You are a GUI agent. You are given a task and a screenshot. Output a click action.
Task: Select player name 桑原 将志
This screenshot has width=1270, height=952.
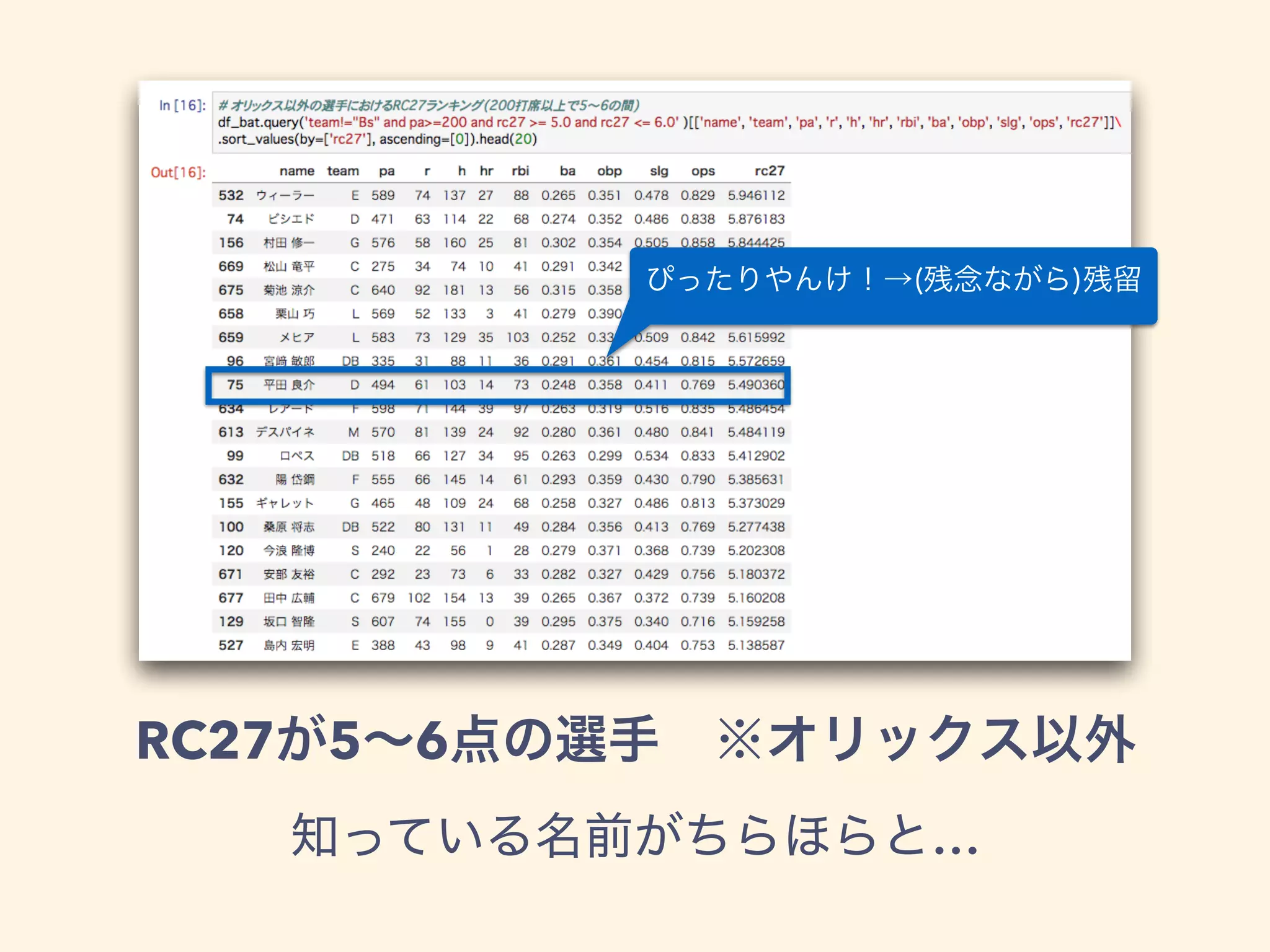pos(289,527)
